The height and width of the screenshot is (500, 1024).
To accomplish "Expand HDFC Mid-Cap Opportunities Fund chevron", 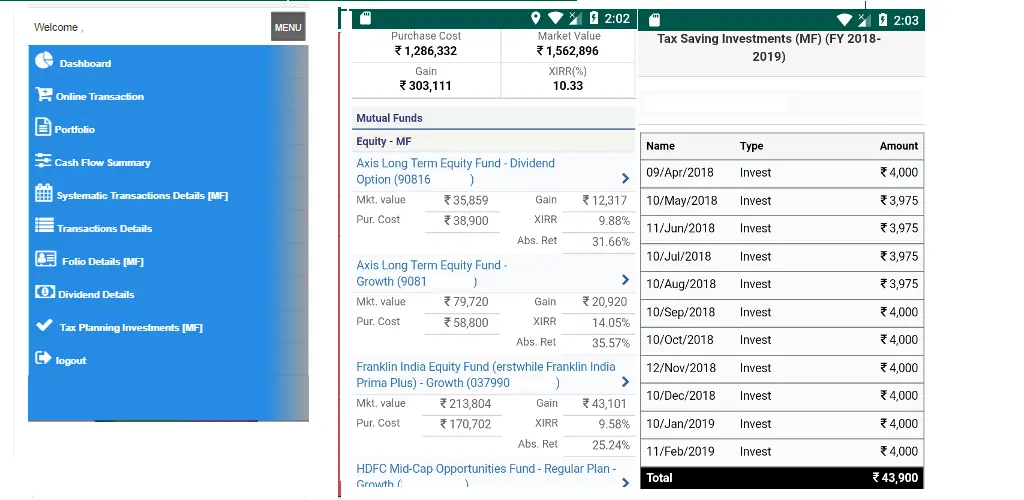I will coord(625,482).
